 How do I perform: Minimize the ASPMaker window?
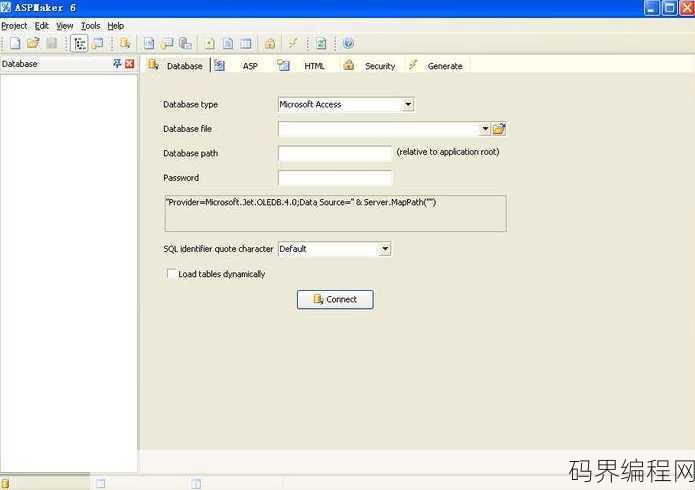point(651,8)
